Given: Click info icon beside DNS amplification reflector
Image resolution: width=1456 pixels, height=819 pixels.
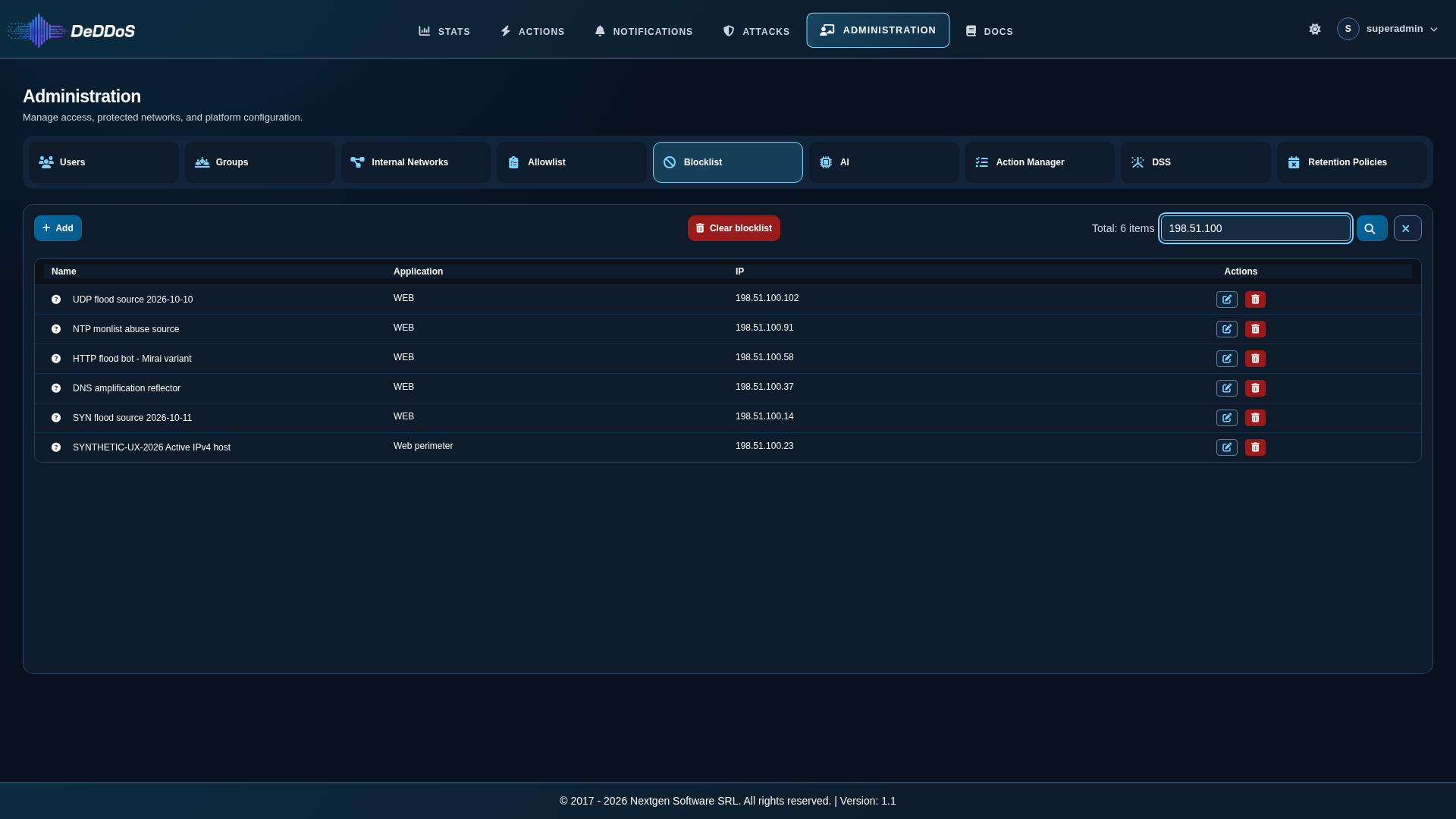Looking at the screenshot, I should 56,388.
